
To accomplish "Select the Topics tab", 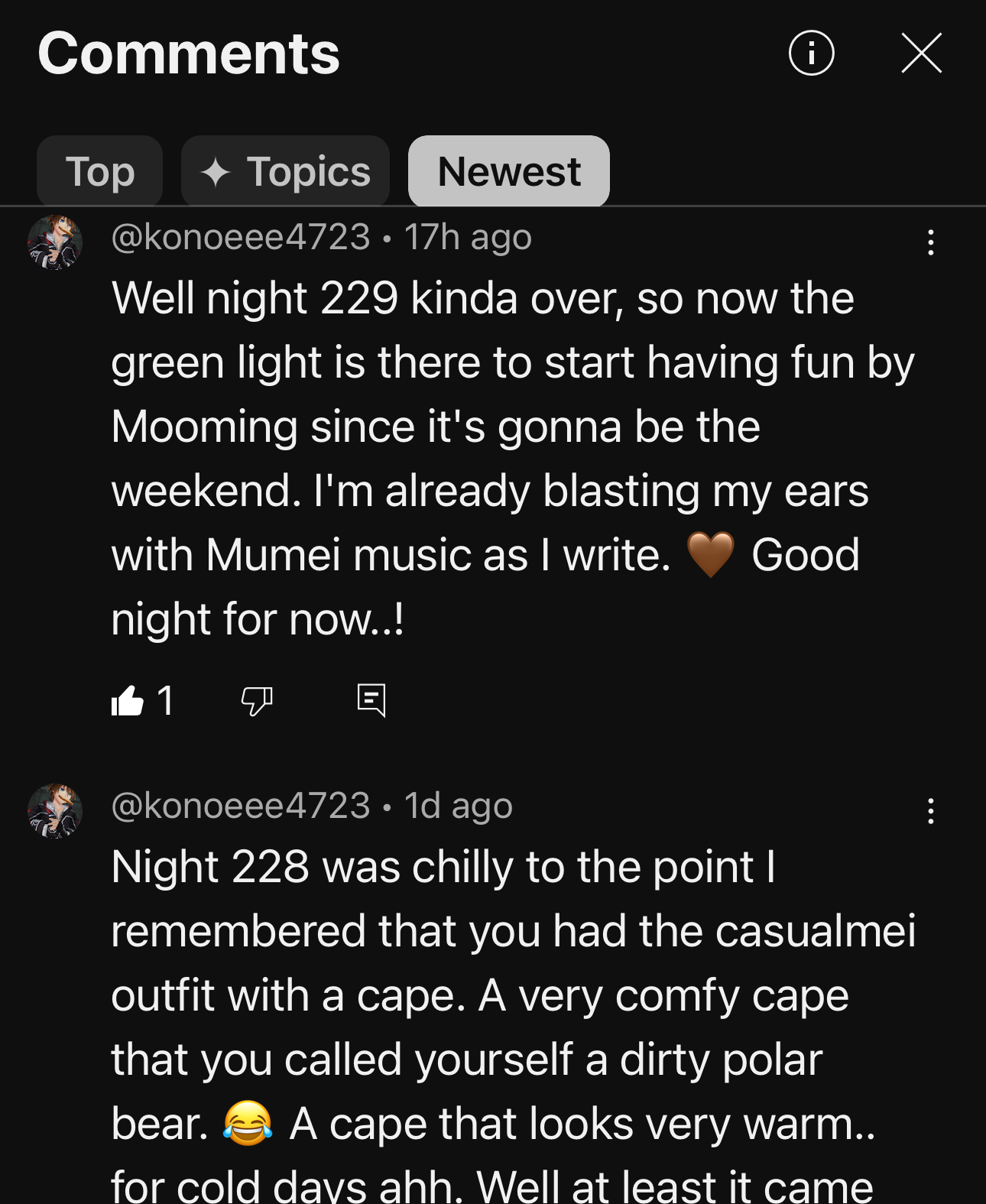I will point(285,171).
